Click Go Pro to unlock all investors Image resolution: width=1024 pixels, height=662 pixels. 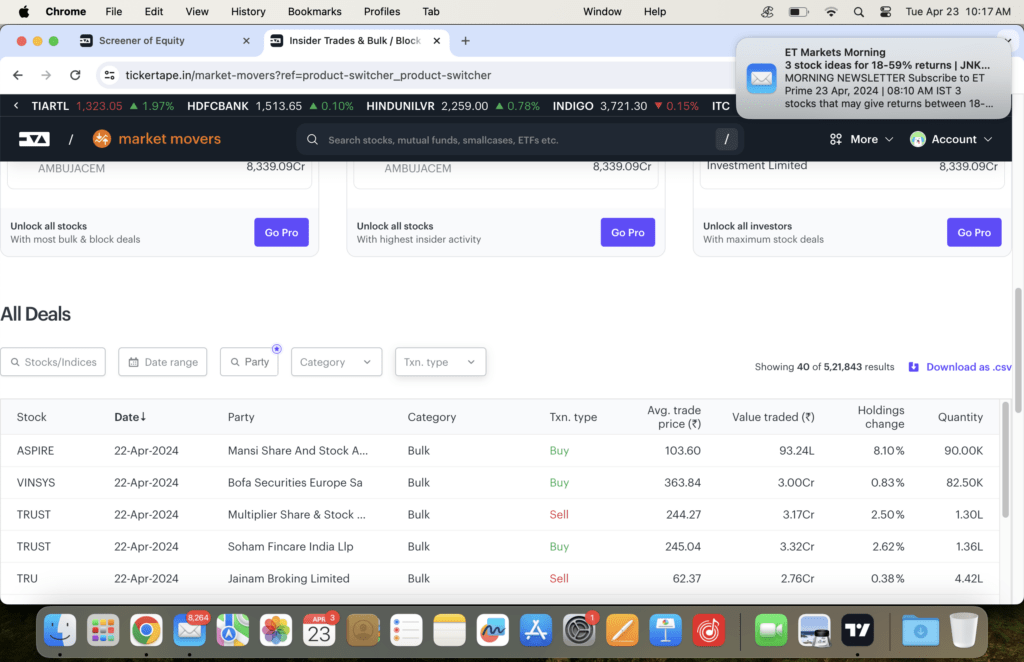click(974, 232)
